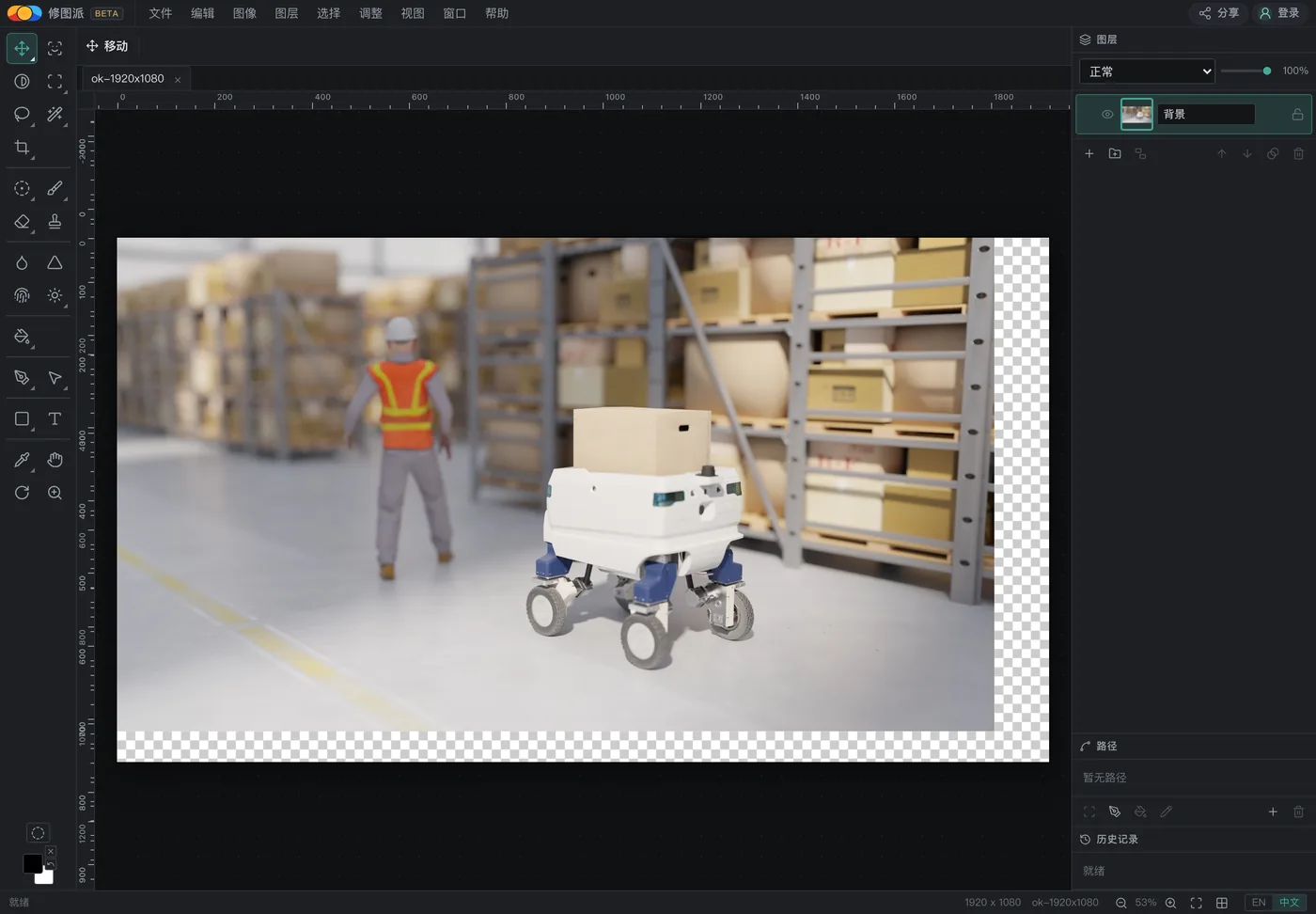The width and height of the screenshot is (1316, 914).
Task: Close the ok-1920x1080 tab
Action: tap(178, 80)
